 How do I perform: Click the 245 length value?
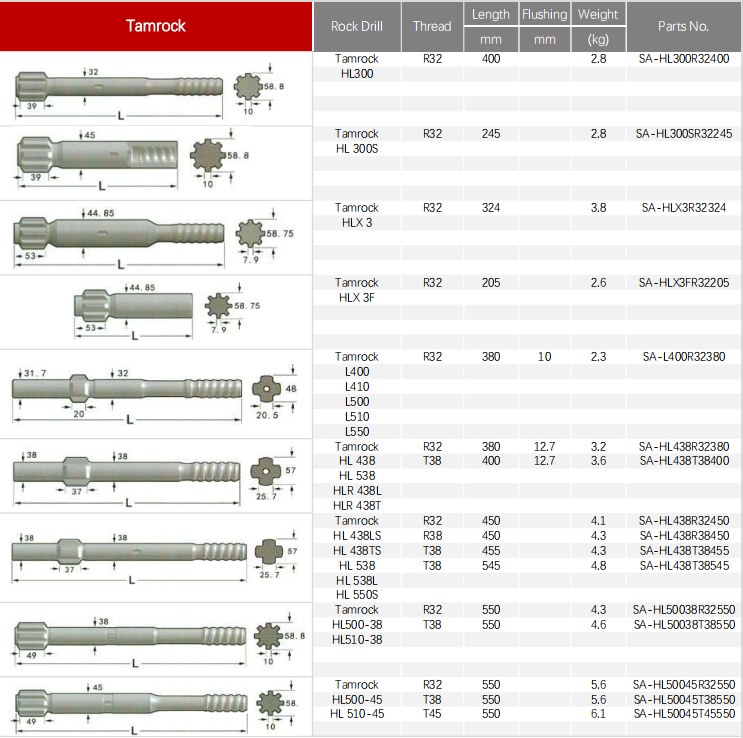pos(491,134)
